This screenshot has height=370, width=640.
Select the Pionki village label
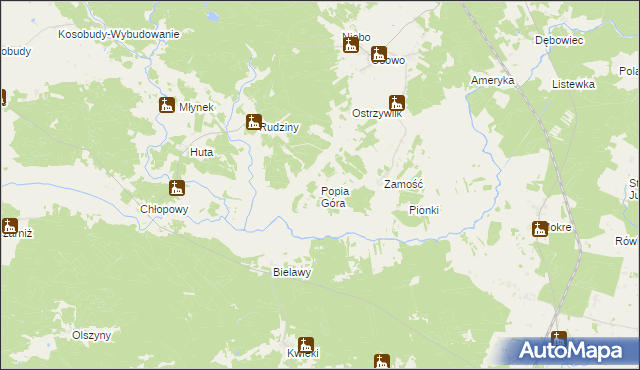pos(424,210)
